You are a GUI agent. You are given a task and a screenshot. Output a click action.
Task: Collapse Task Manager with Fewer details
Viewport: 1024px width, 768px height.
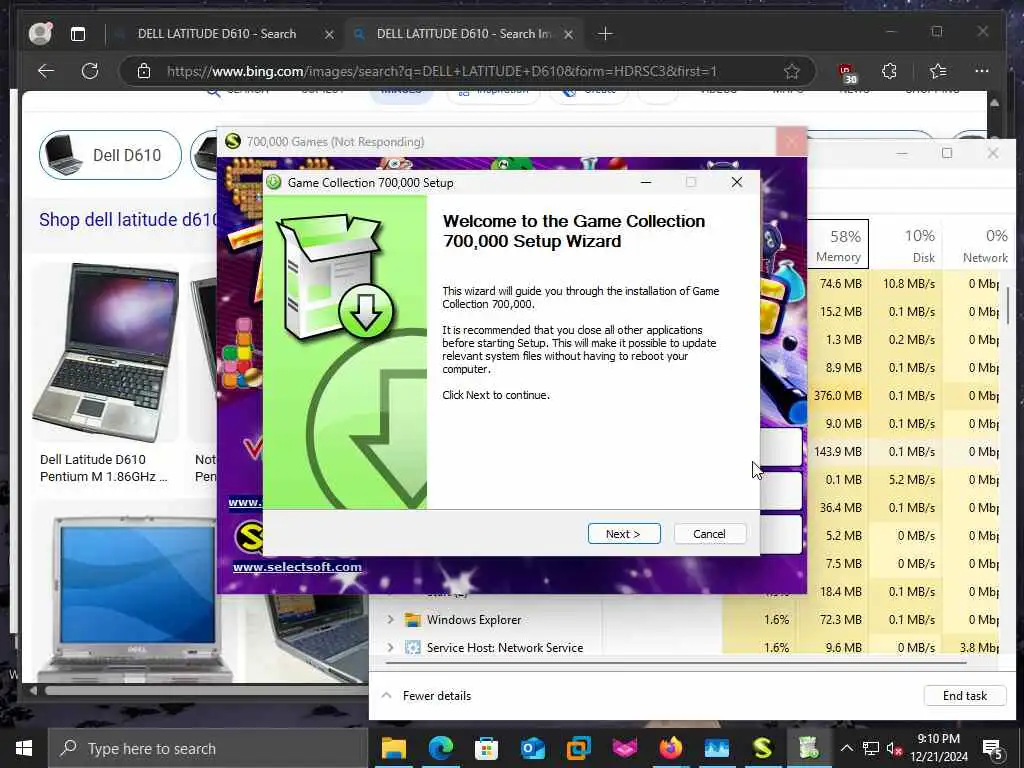click(427, 696)
